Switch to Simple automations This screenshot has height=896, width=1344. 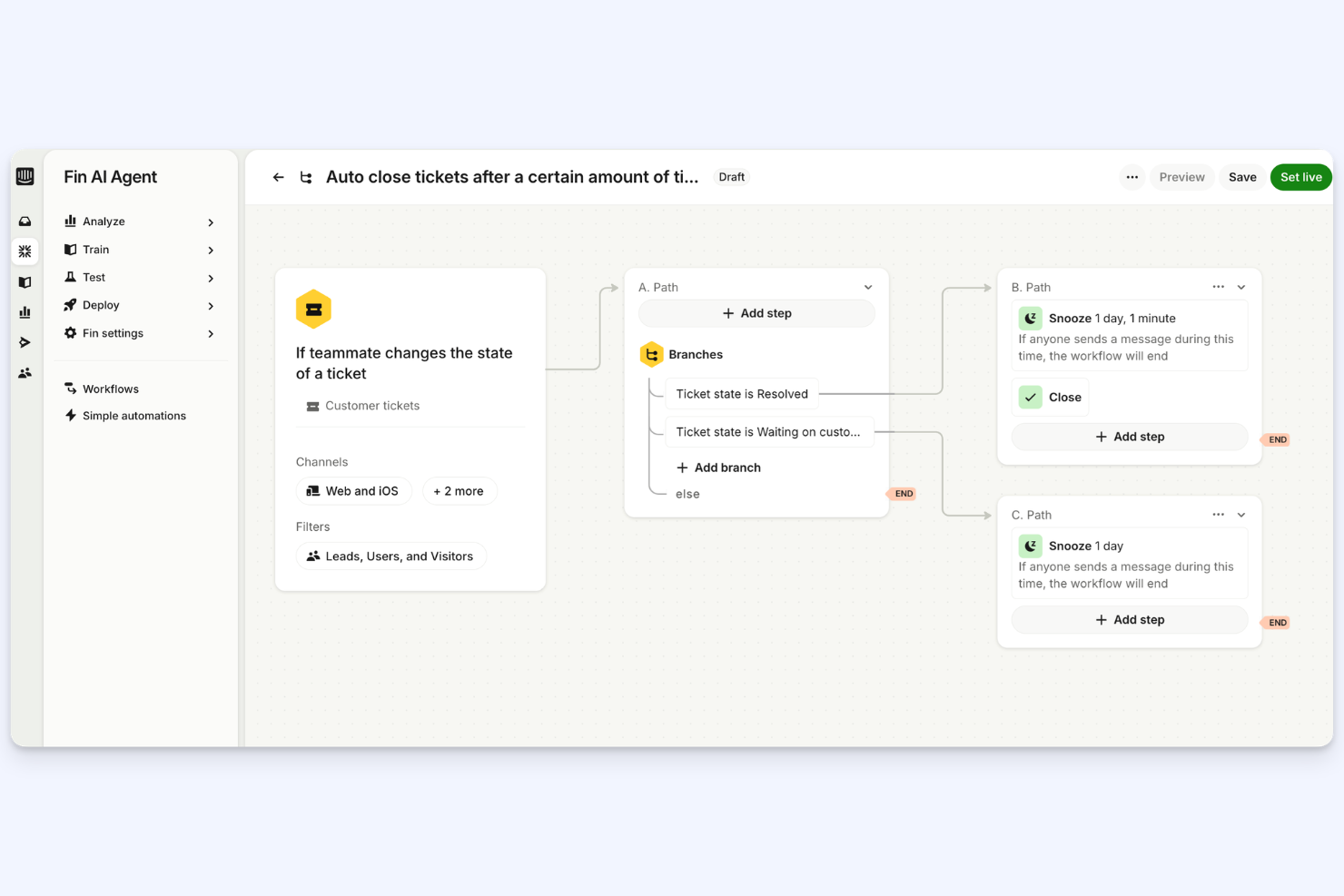(133, 415)
